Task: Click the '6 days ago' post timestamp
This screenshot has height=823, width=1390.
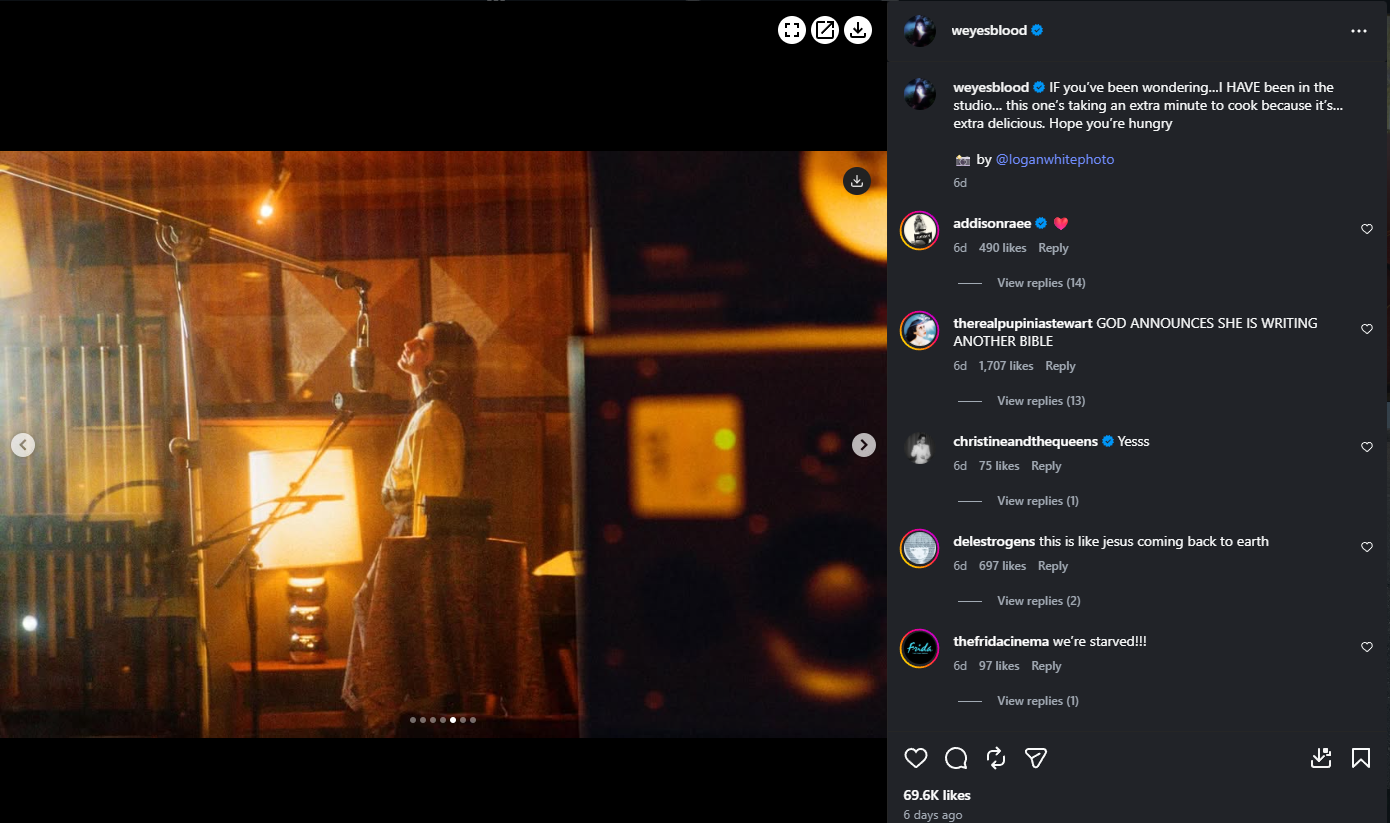Action: point(933,815)
